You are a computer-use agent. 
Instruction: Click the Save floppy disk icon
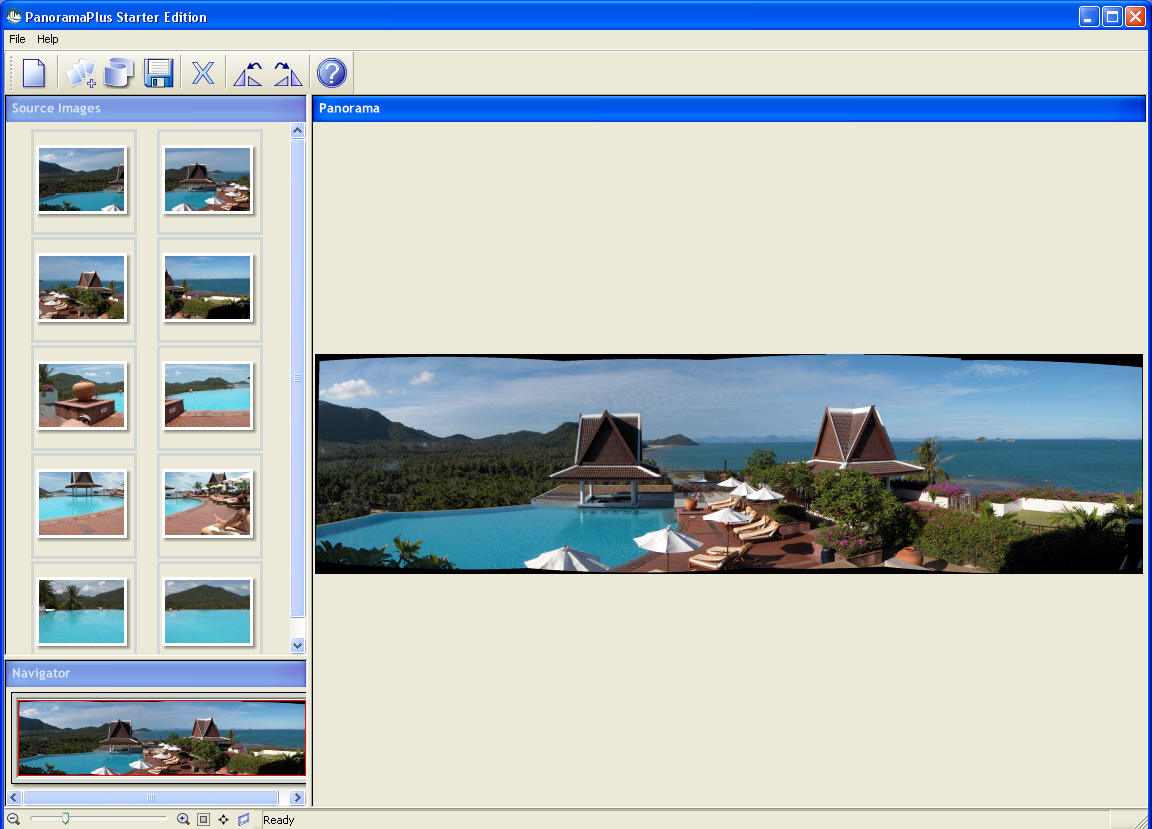158,73
